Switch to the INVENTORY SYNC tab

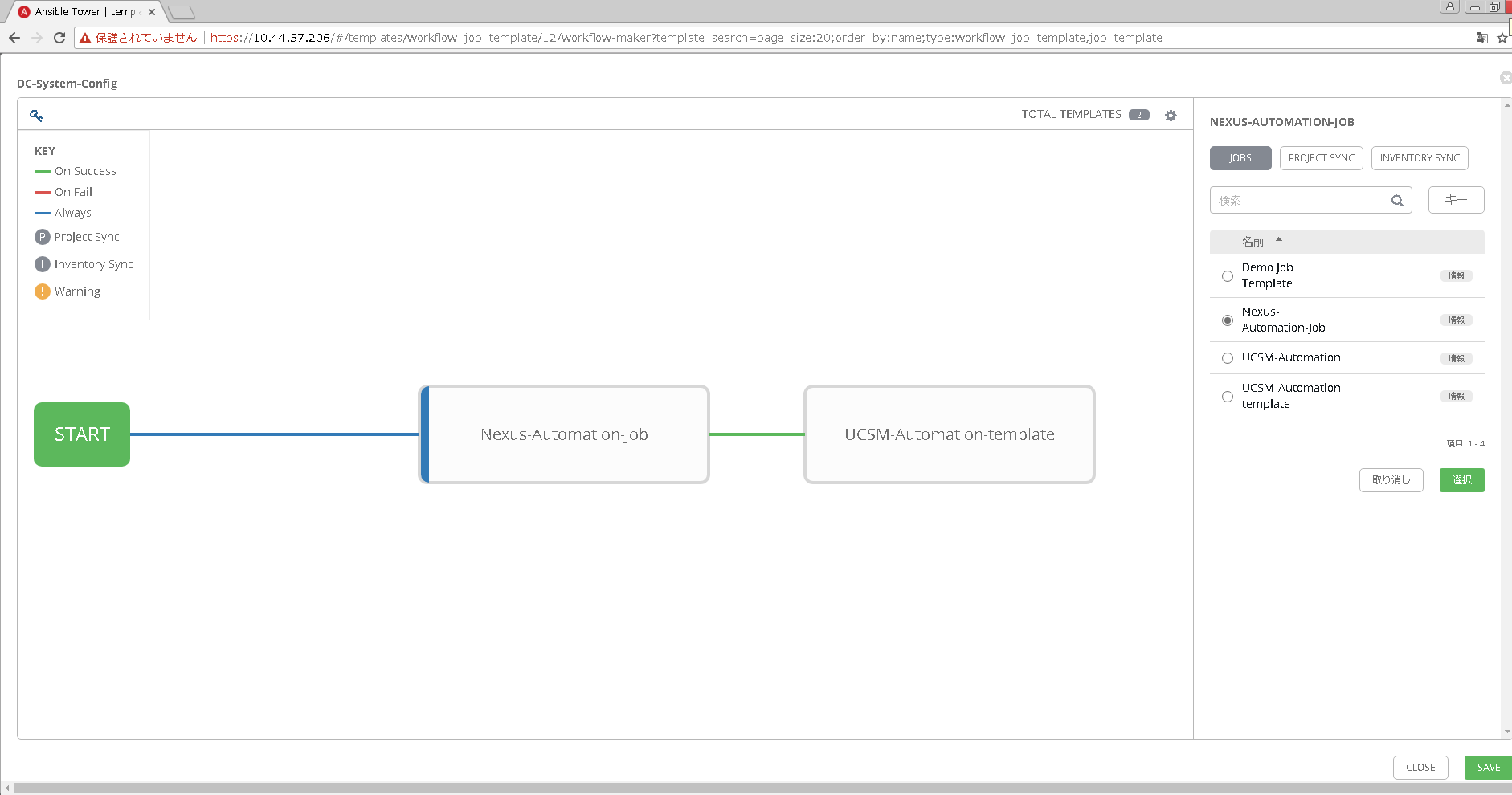coord(1420,158)
